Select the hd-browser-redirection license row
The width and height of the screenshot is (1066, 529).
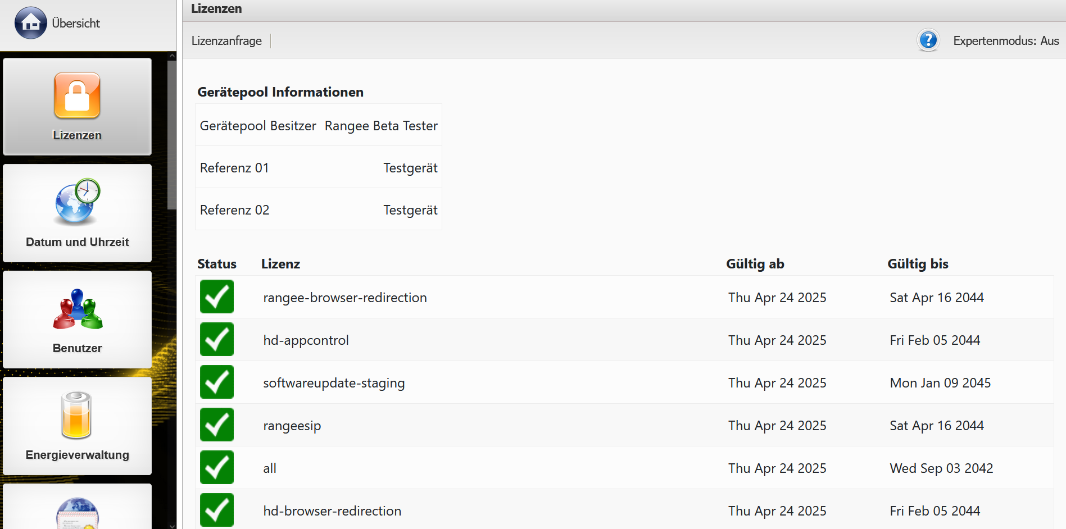332,511
